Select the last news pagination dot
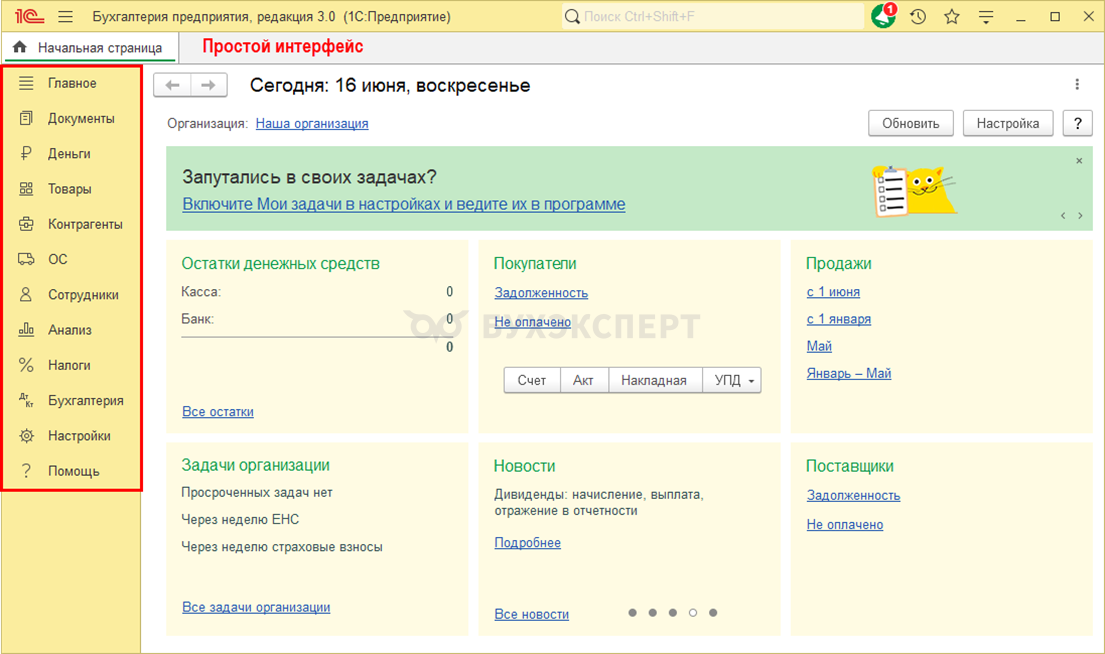 pyautogui.click(x=713, y=612)
